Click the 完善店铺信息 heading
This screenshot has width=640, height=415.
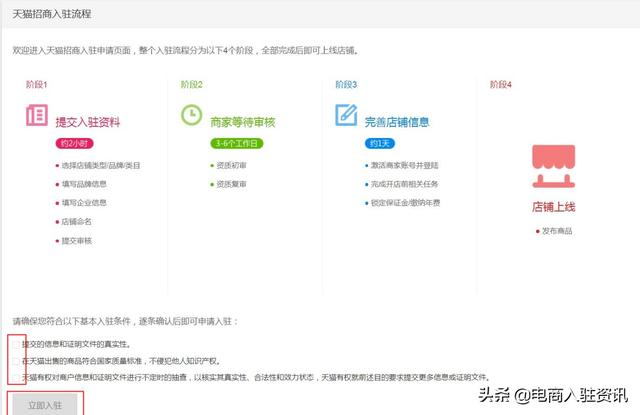[x=397, y=122]
